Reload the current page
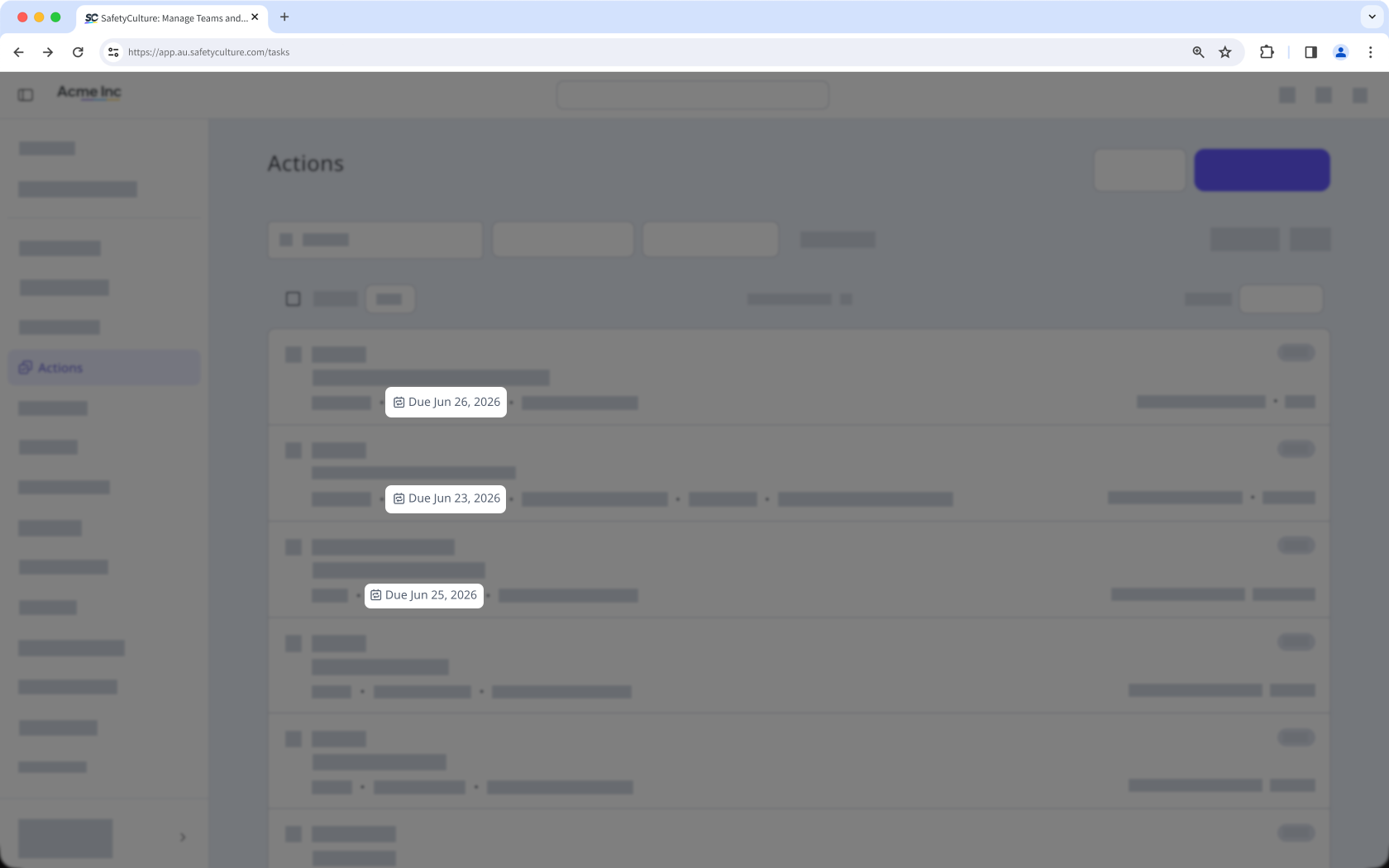Viewport: 1389px width, 868px height. click(x=78, y=52)
